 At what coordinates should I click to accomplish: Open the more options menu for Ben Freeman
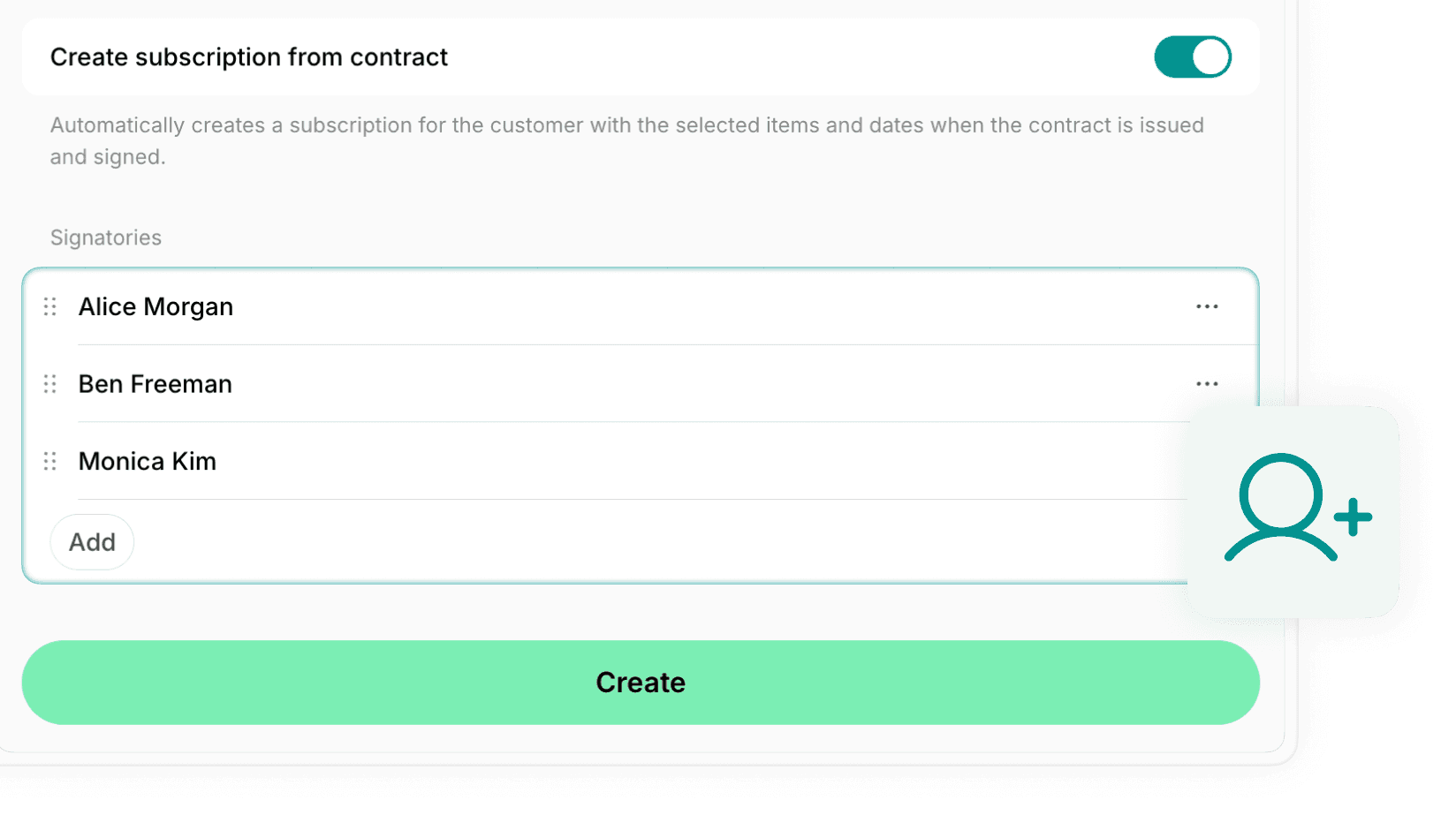pyautogui.click(x=1207, y=384)
